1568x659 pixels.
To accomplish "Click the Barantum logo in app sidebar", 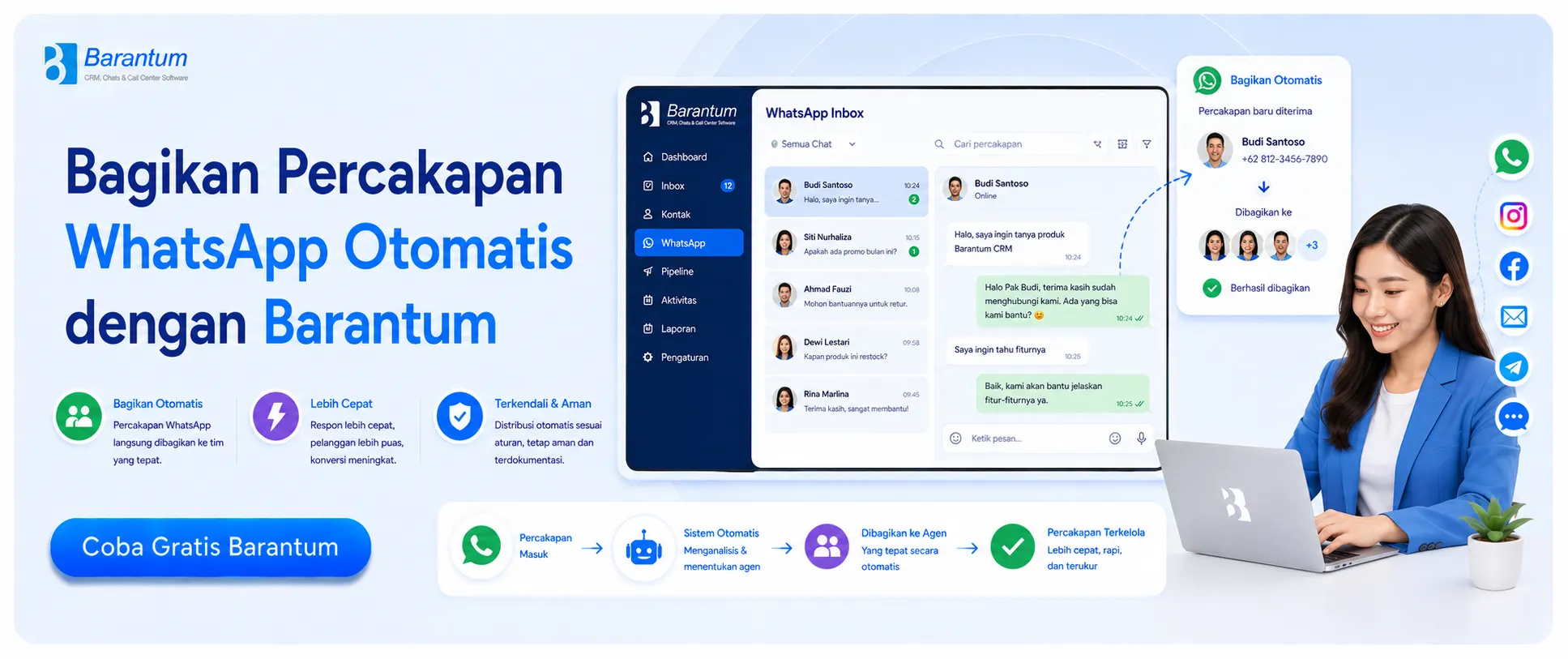I will click(x=688, y=114).
